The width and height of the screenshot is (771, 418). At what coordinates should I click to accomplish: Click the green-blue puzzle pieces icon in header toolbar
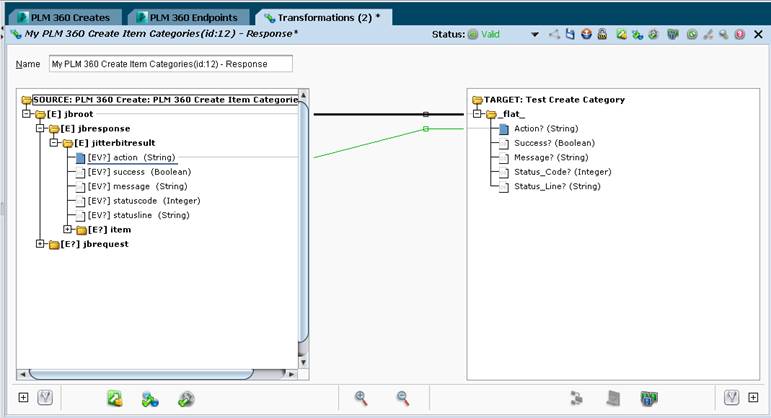pos(637,34)
